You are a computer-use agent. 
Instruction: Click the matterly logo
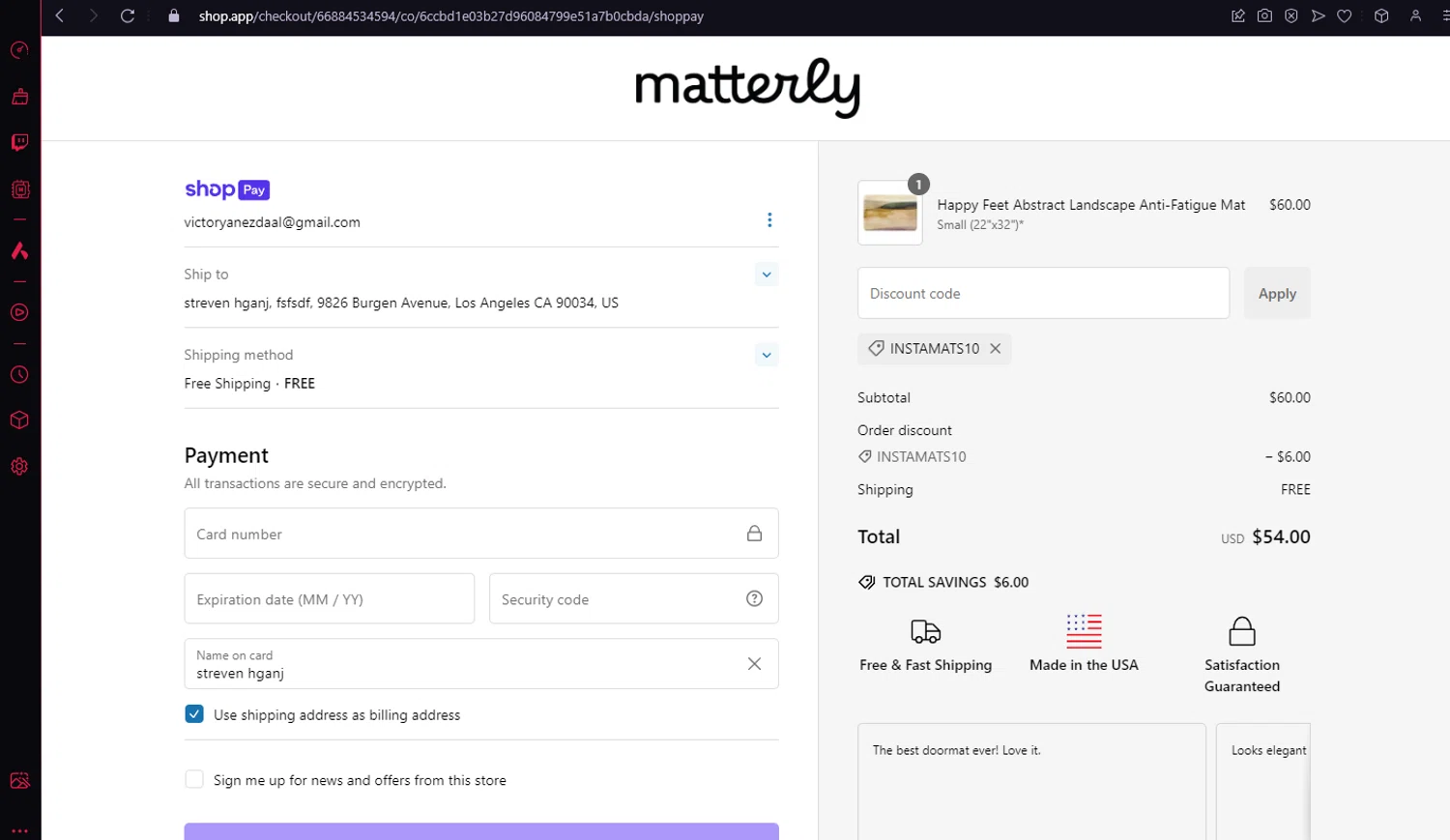pyautogui.click(x=747, y=88)
